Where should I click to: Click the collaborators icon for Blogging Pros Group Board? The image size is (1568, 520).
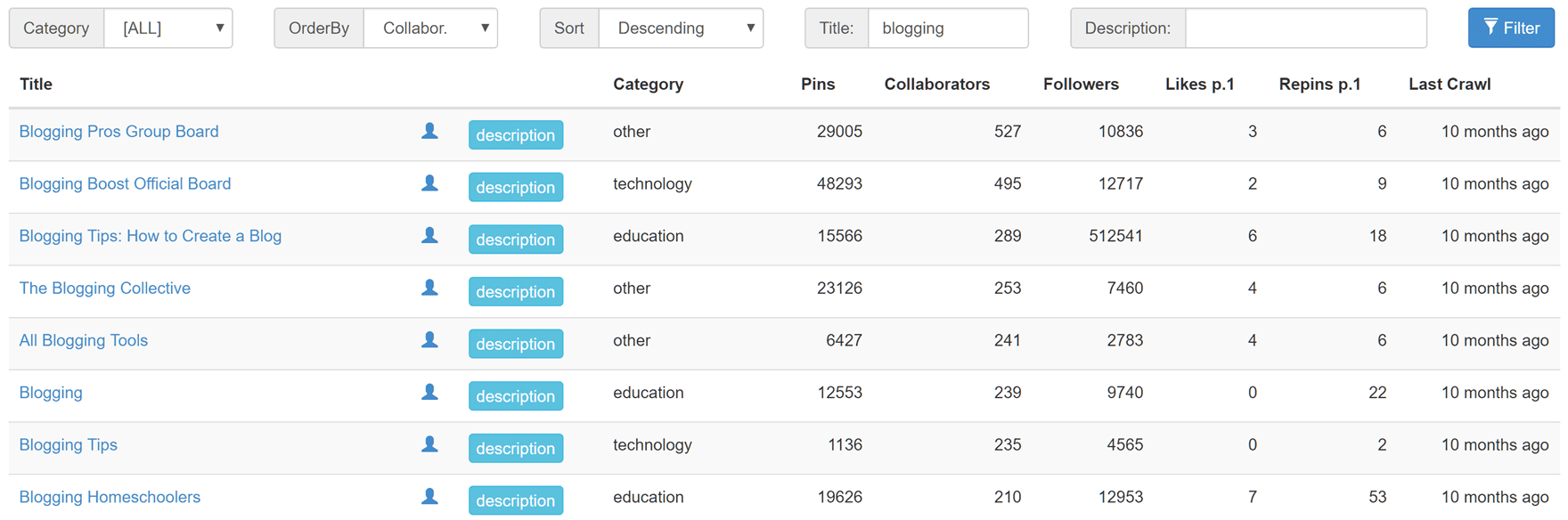[x=429, y=131]
